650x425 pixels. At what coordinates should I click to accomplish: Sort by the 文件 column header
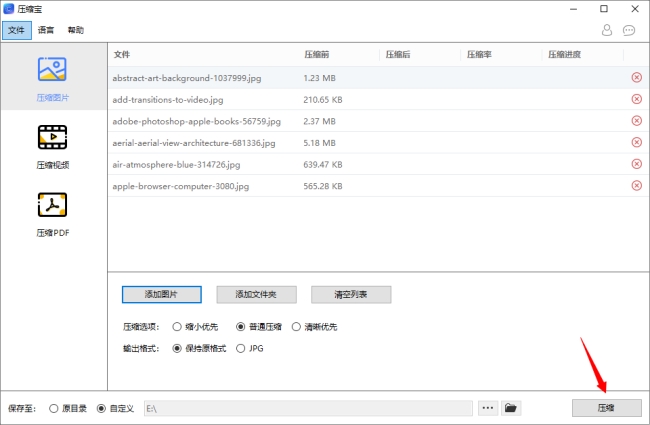tap(122, 54)
